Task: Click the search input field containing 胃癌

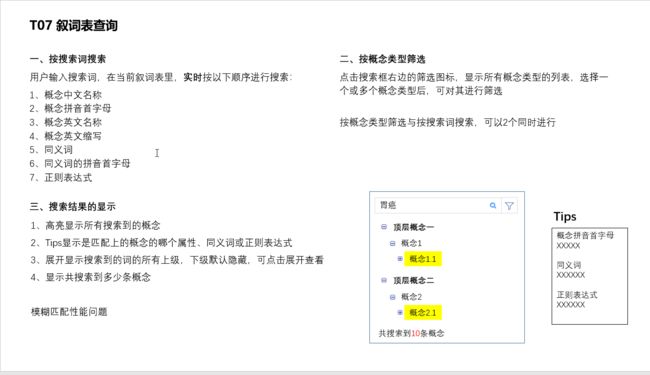Action: [438, 206]
